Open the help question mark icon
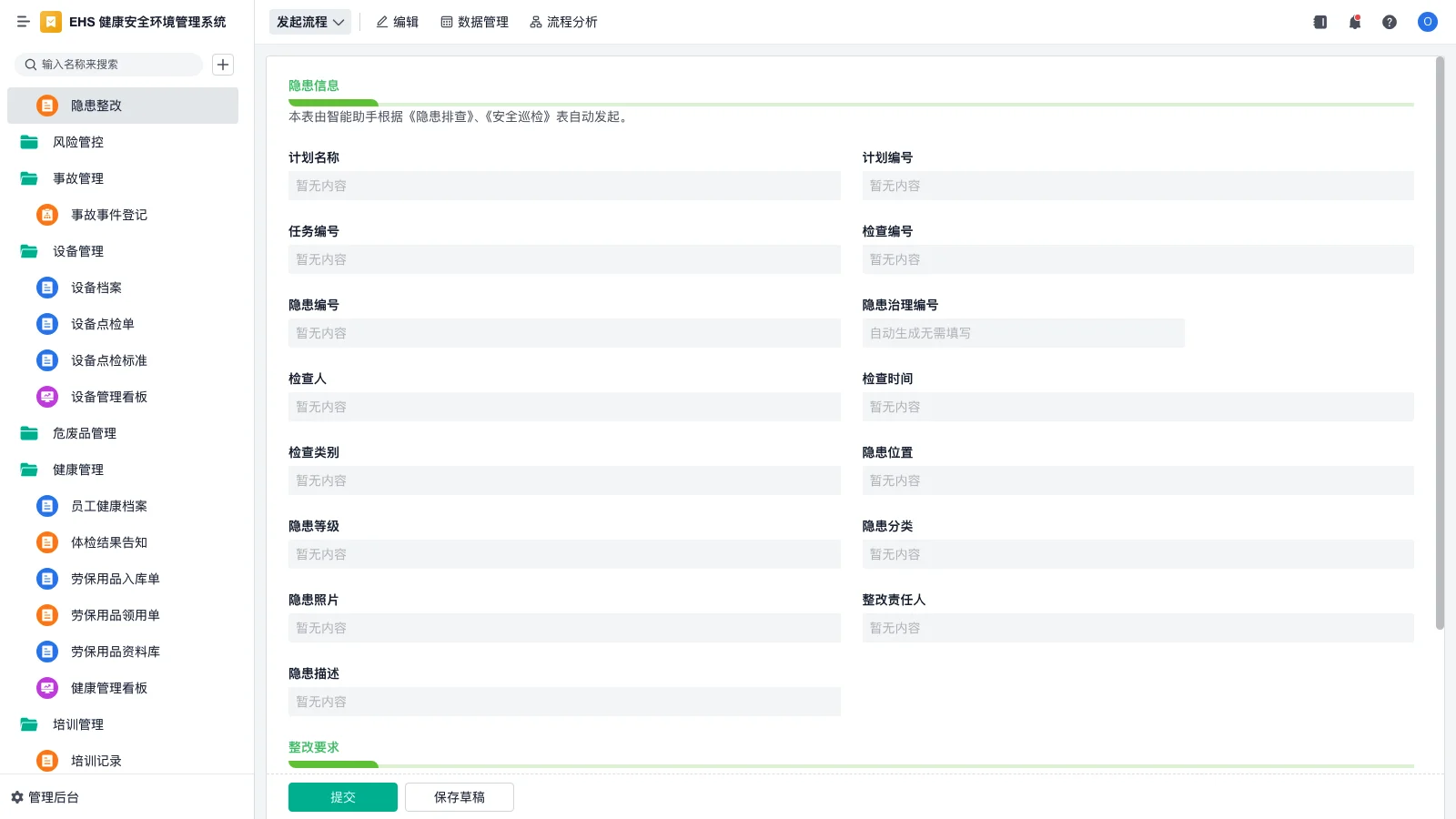This screenshot has height=819, width=1456. click(1390, 22)
